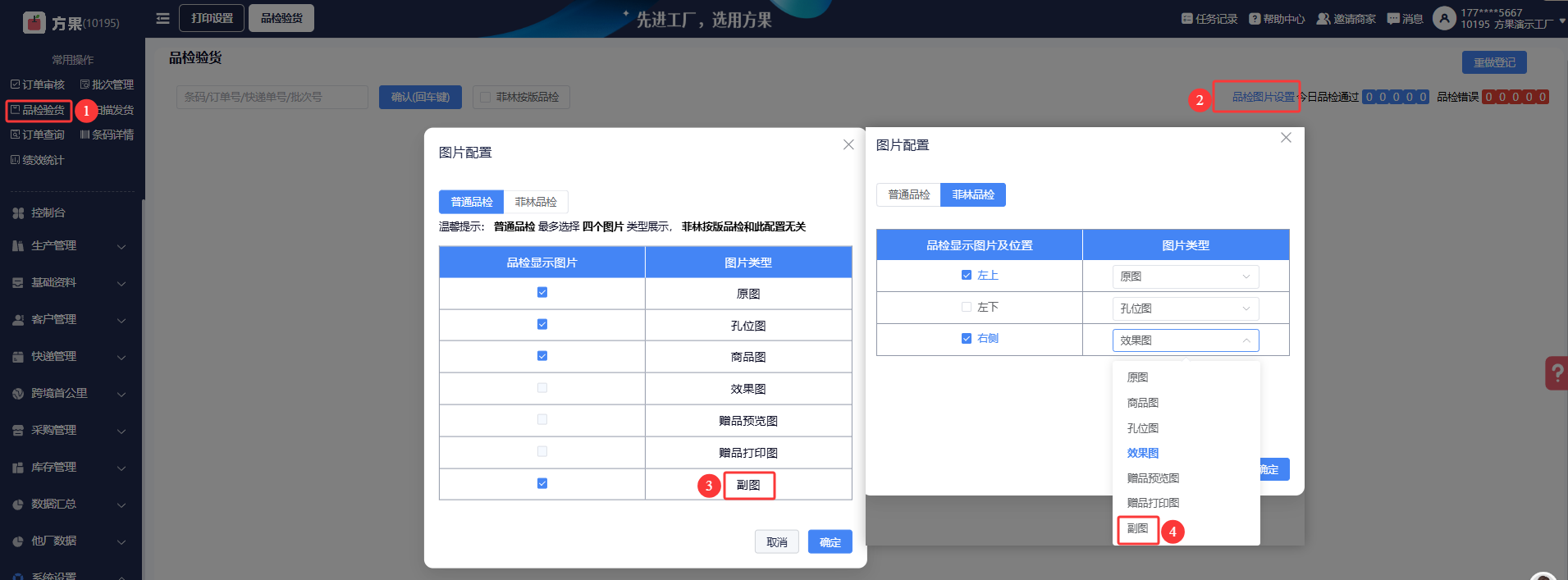The height and width of the screenshot is (580, 1568).
Task: Toggle 菲林按版品检 checkbox
Action: coord(485,98)
